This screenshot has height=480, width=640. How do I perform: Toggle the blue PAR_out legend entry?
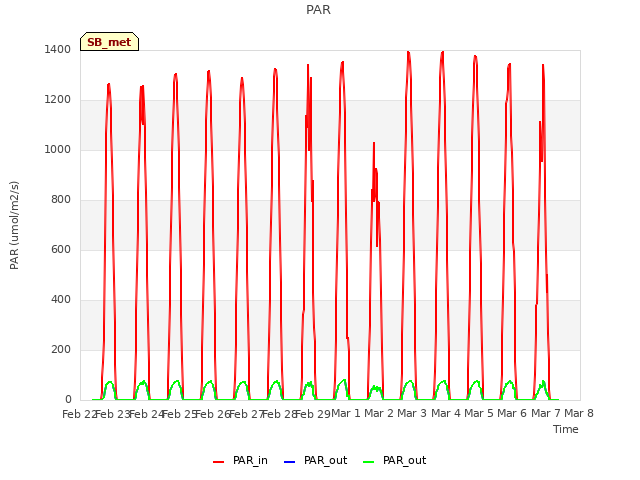(x=315, y=460)
